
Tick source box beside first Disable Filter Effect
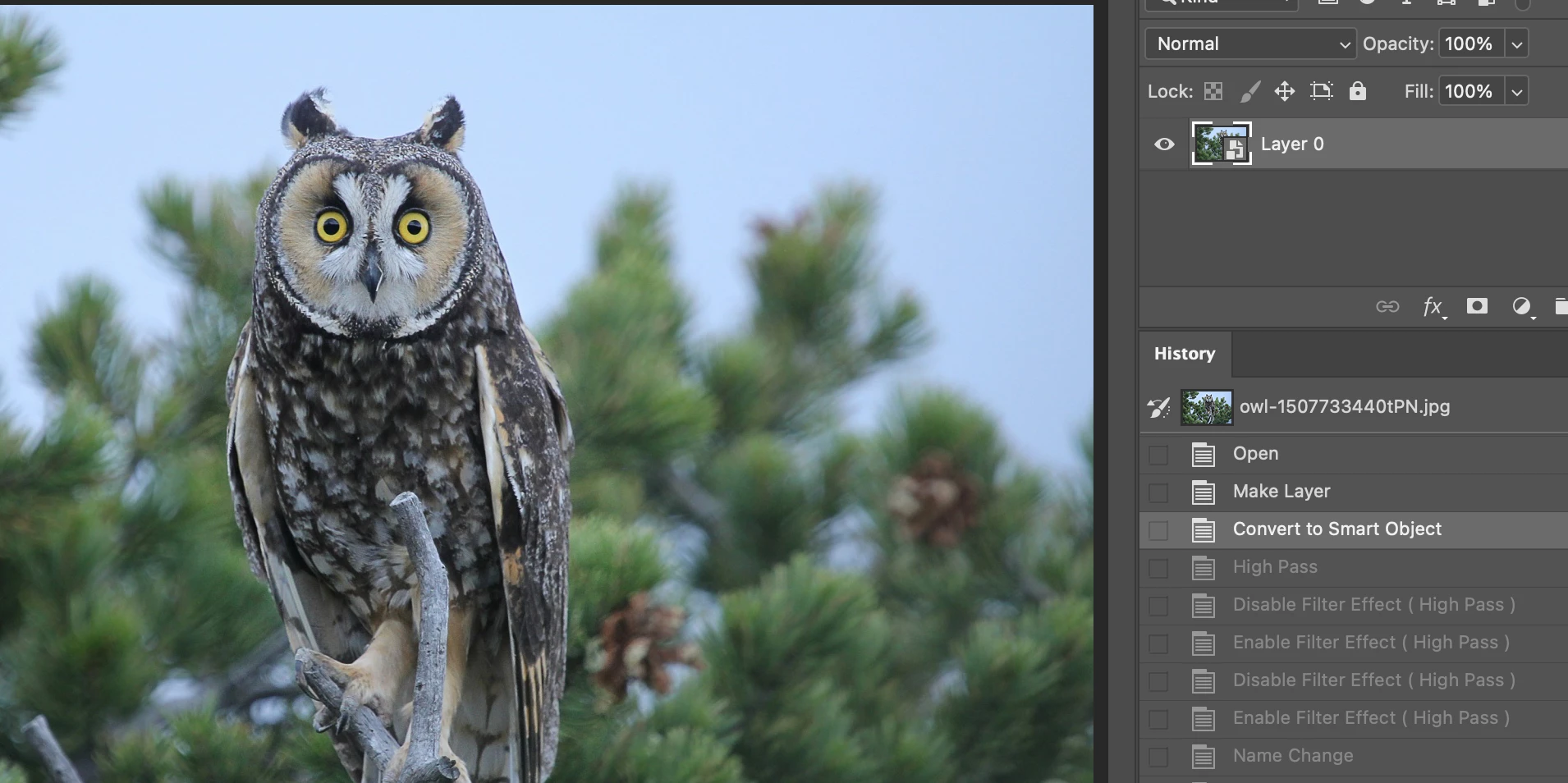(1158, 606)
